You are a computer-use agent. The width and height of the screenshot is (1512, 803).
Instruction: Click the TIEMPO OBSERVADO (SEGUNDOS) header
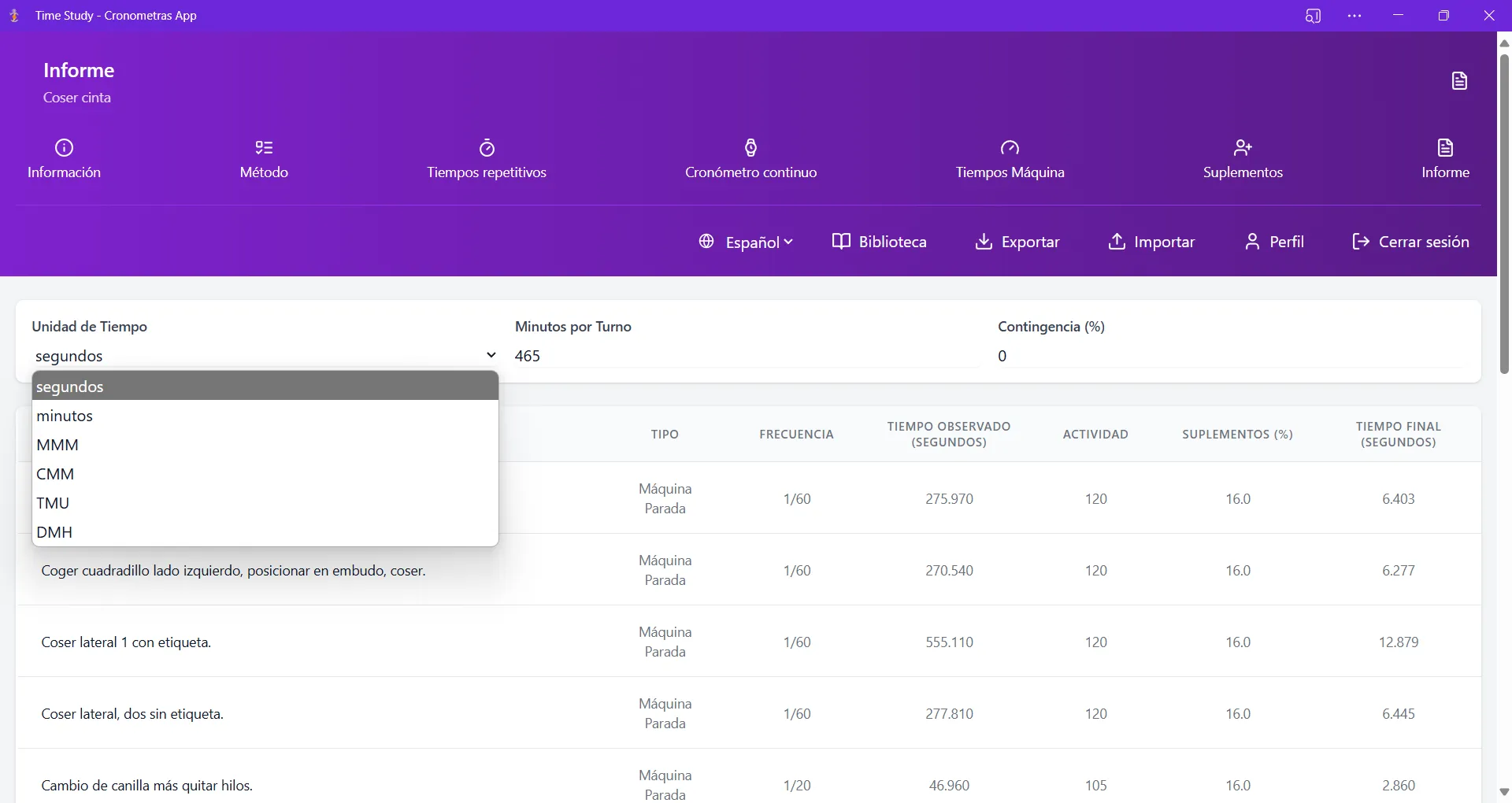[x=949, y=435]
